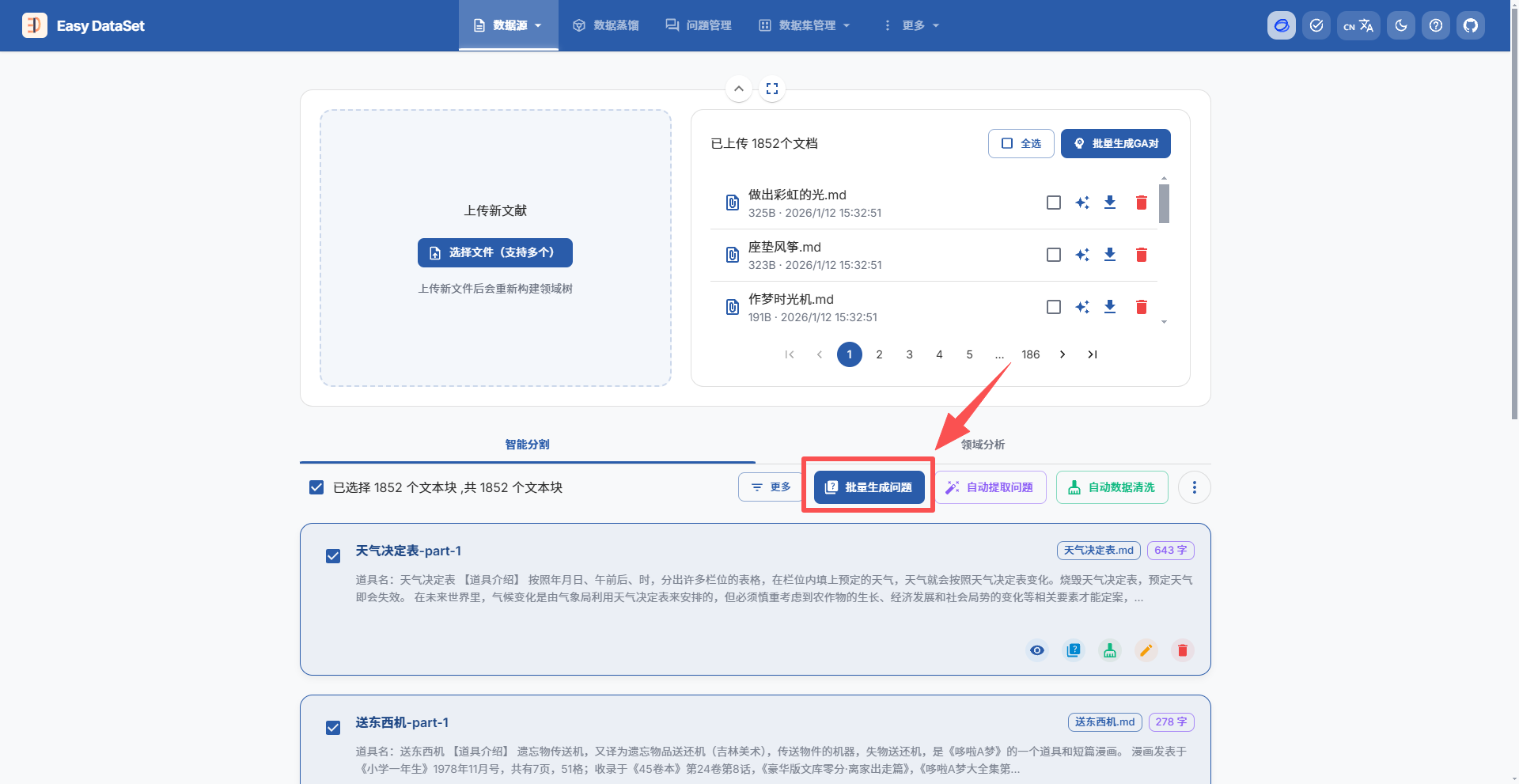Check the box for 座垫风筝.md
This screenshot has width=1519, height=784.
click(1054, 255)
